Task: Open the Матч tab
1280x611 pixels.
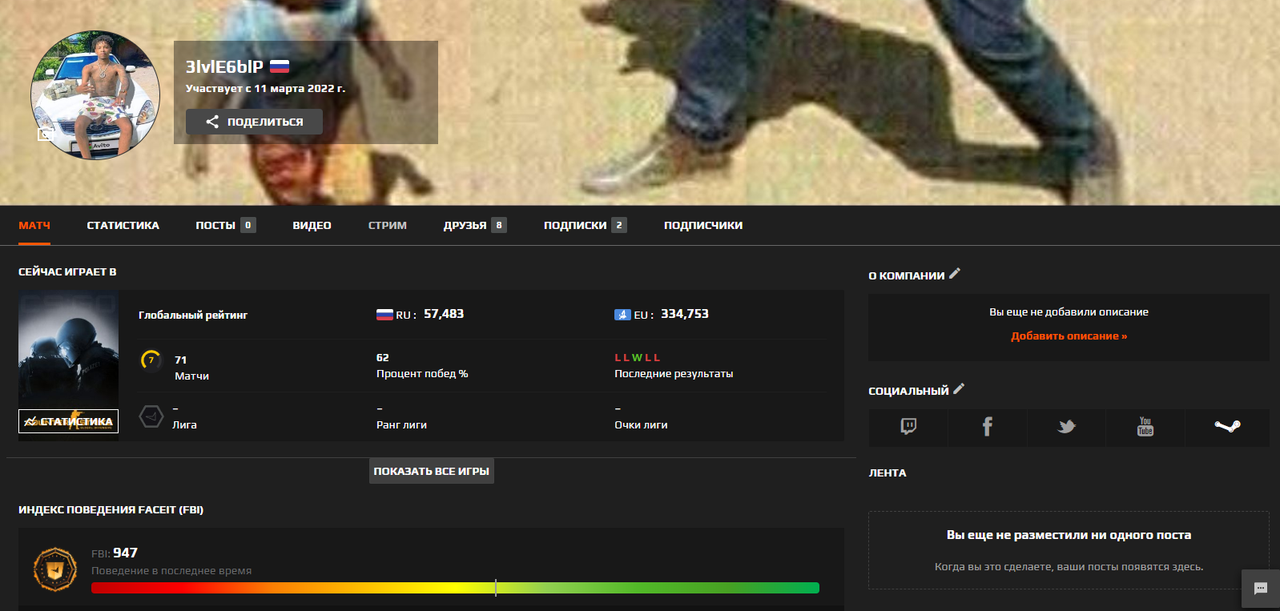Action: [34, 225]
